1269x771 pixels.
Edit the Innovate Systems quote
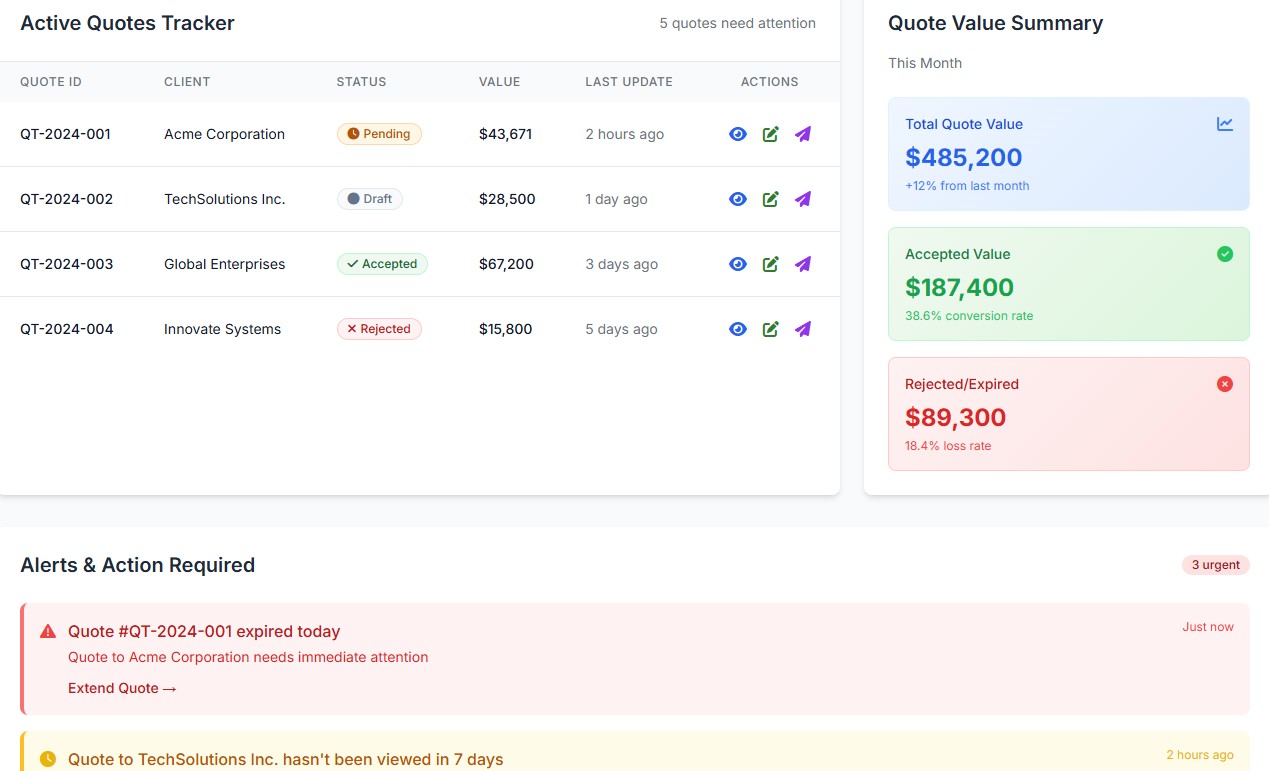coord(770,329)
